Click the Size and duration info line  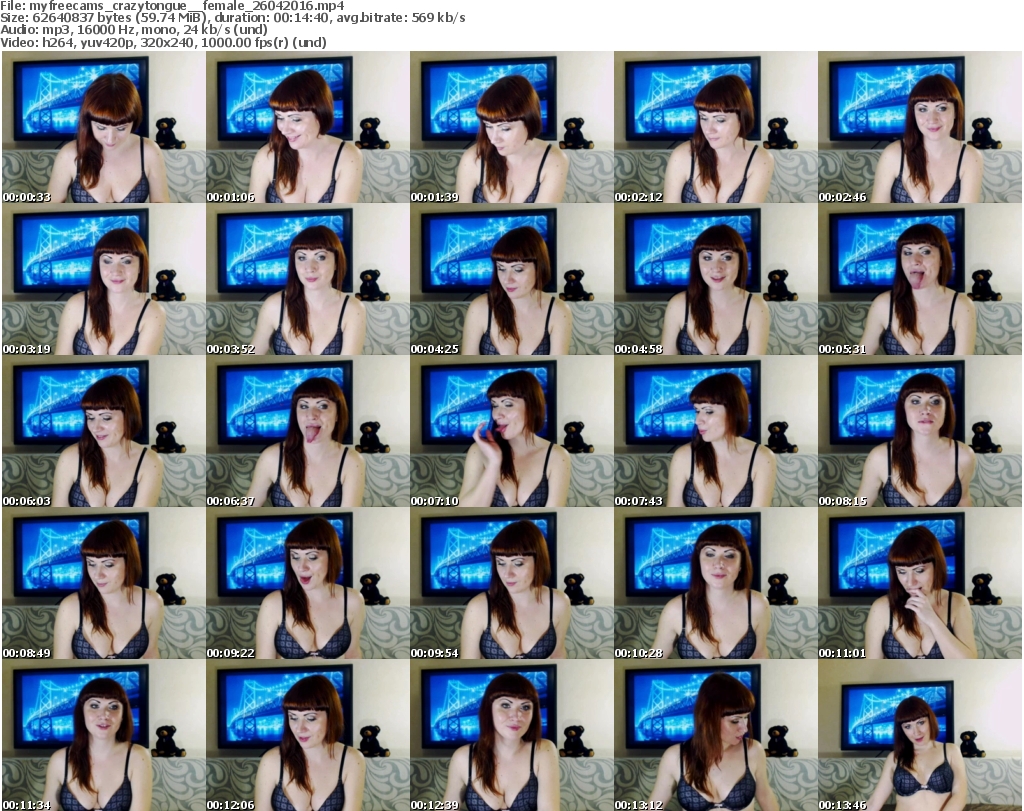click(x=232, y=18)
